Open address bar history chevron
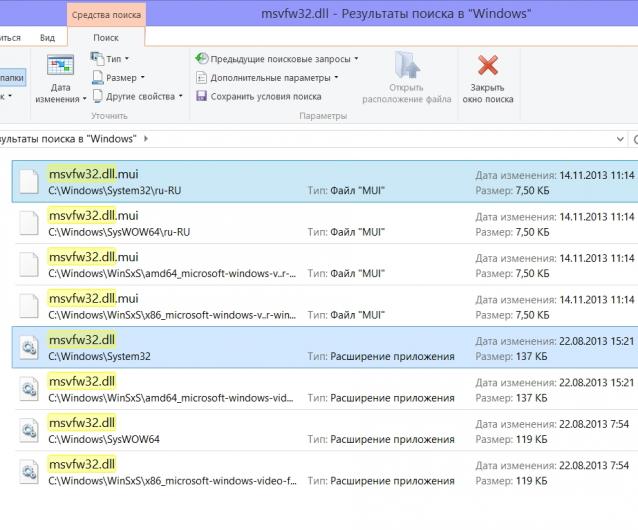Screen dimensions: 638x530 620,139
